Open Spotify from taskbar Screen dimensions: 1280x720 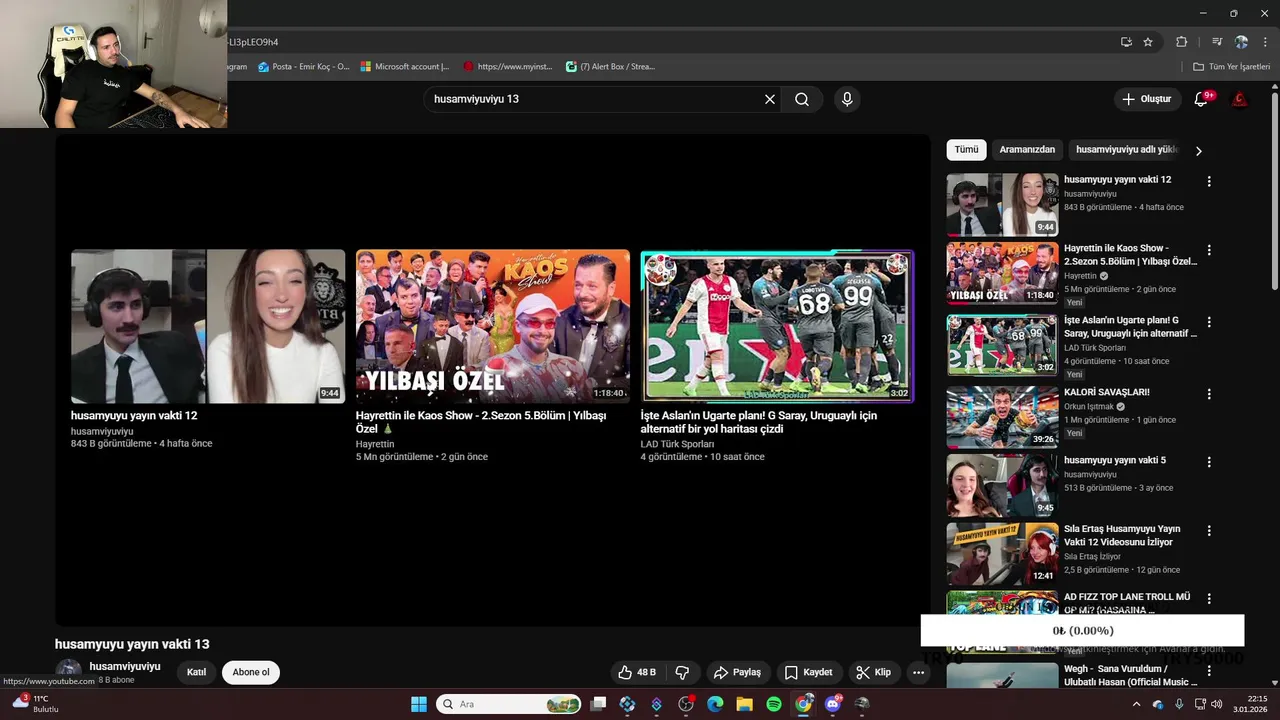coord(774,704)
